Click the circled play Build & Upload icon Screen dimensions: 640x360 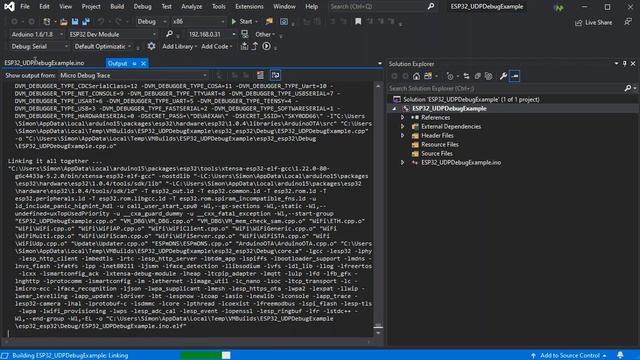(266, 46)
